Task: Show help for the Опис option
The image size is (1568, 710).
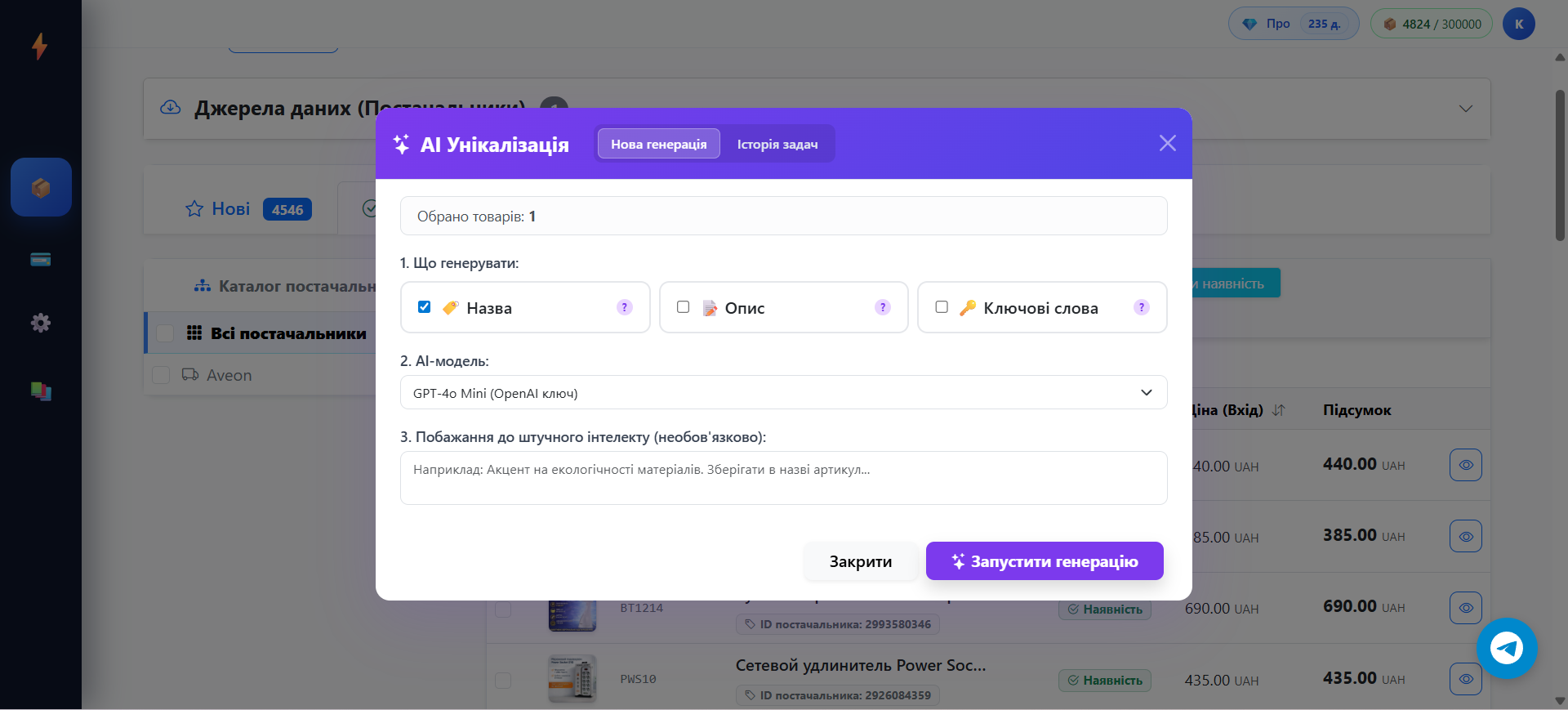Action: pyautogui.click(x=883, y=307)
